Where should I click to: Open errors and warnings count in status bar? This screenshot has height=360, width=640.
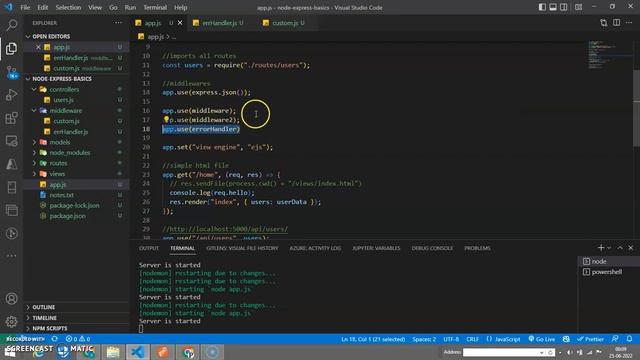tap(78, 339)
